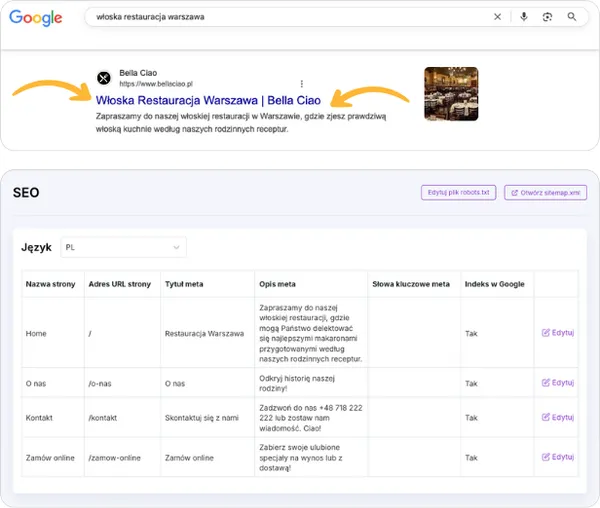The width and height of the screenshot is (600, 508).
Task: Click the Tak index value in Home row
Action: coord(471,334)
